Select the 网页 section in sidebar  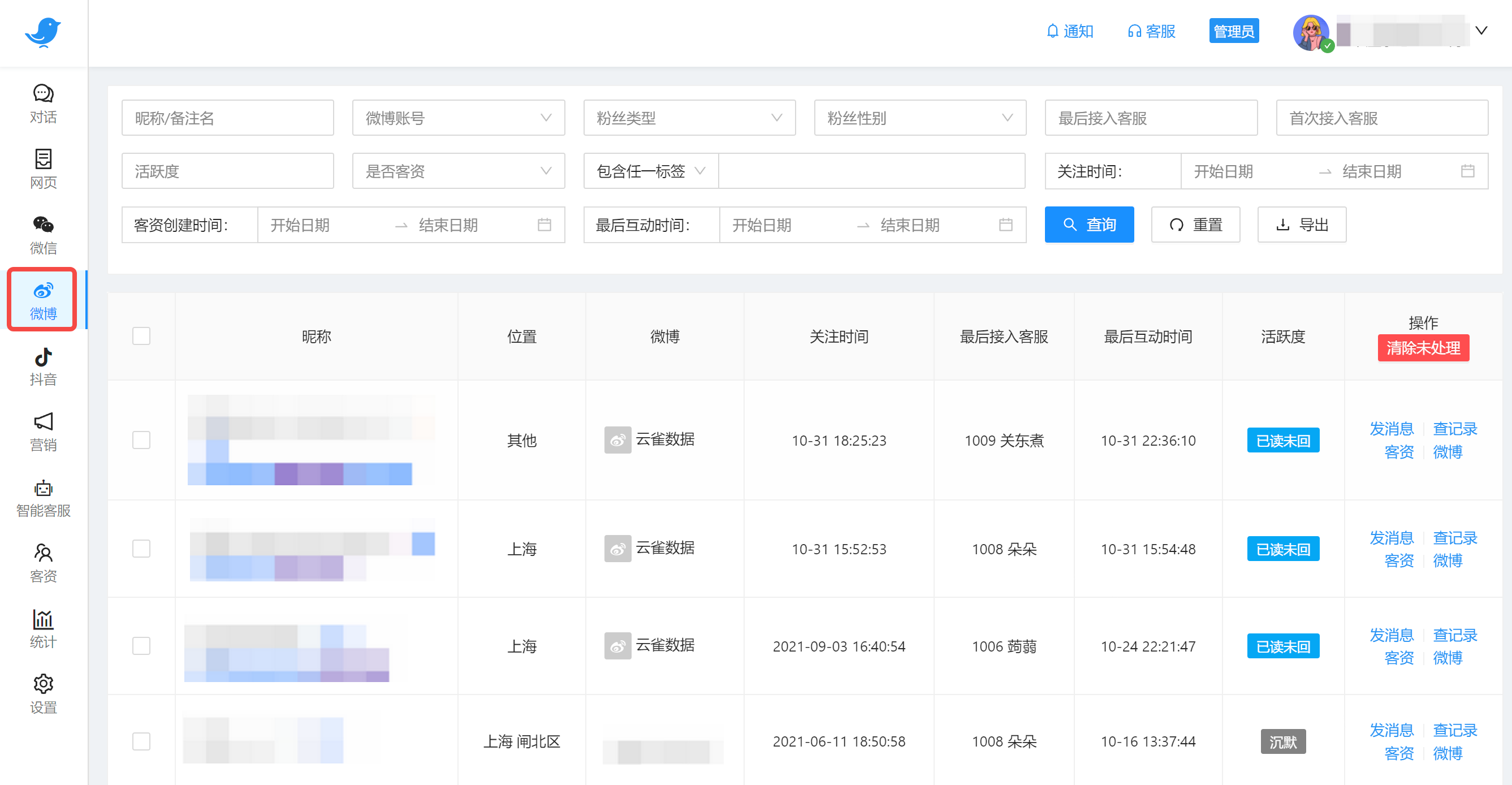tap(43, 169)
